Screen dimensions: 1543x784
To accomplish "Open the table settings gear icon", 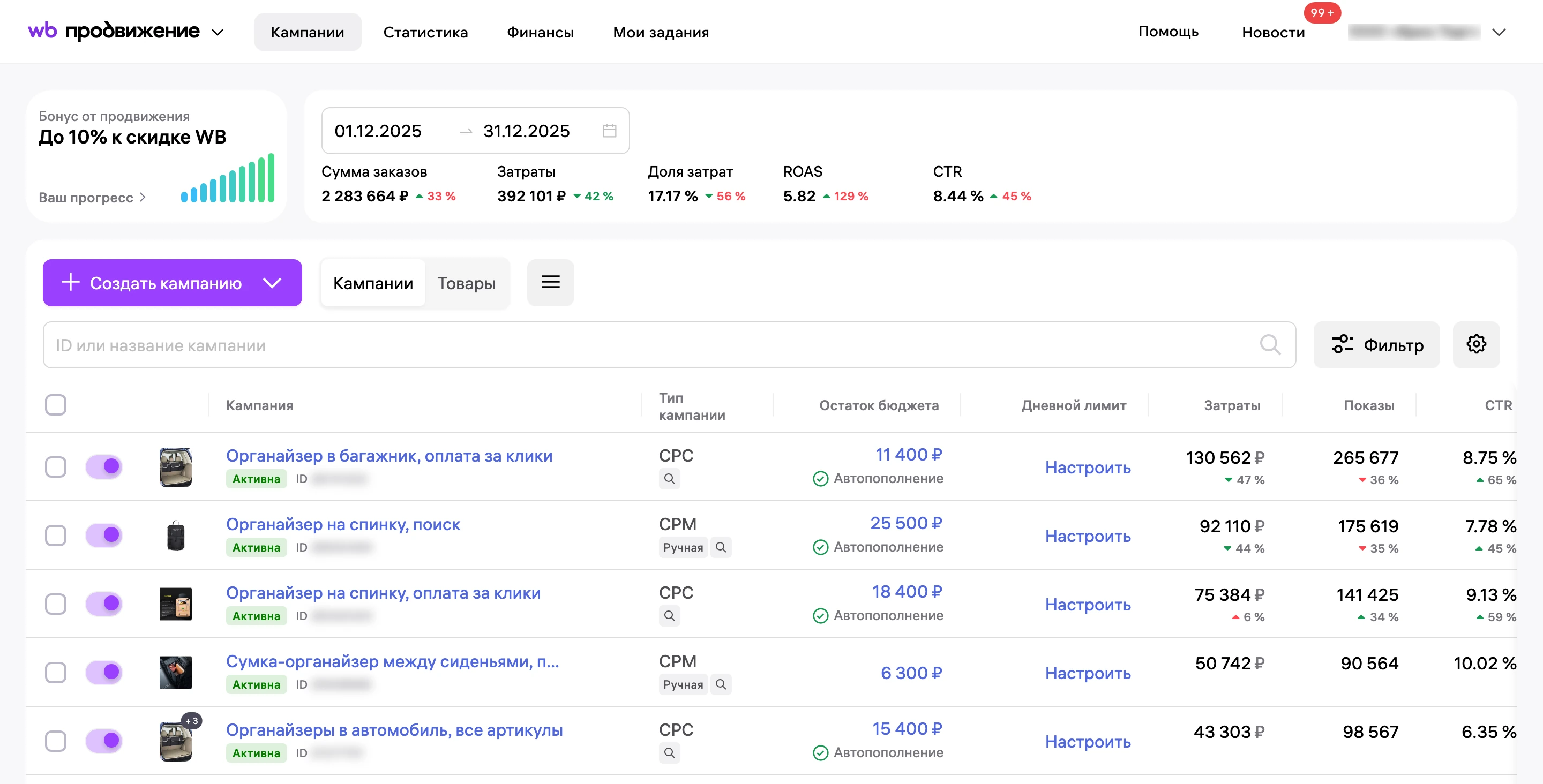I will click(x=1476, y=344).
